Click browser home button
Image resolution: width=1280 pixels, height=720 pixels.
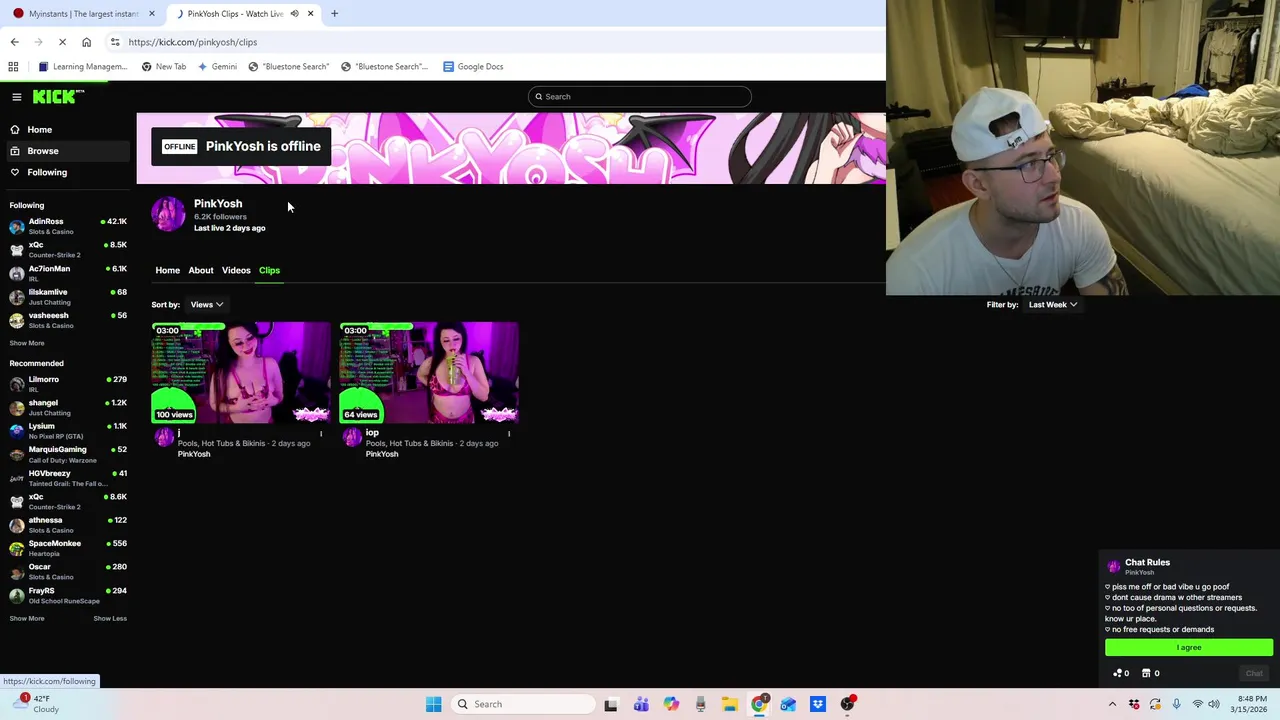click(86, 42)
